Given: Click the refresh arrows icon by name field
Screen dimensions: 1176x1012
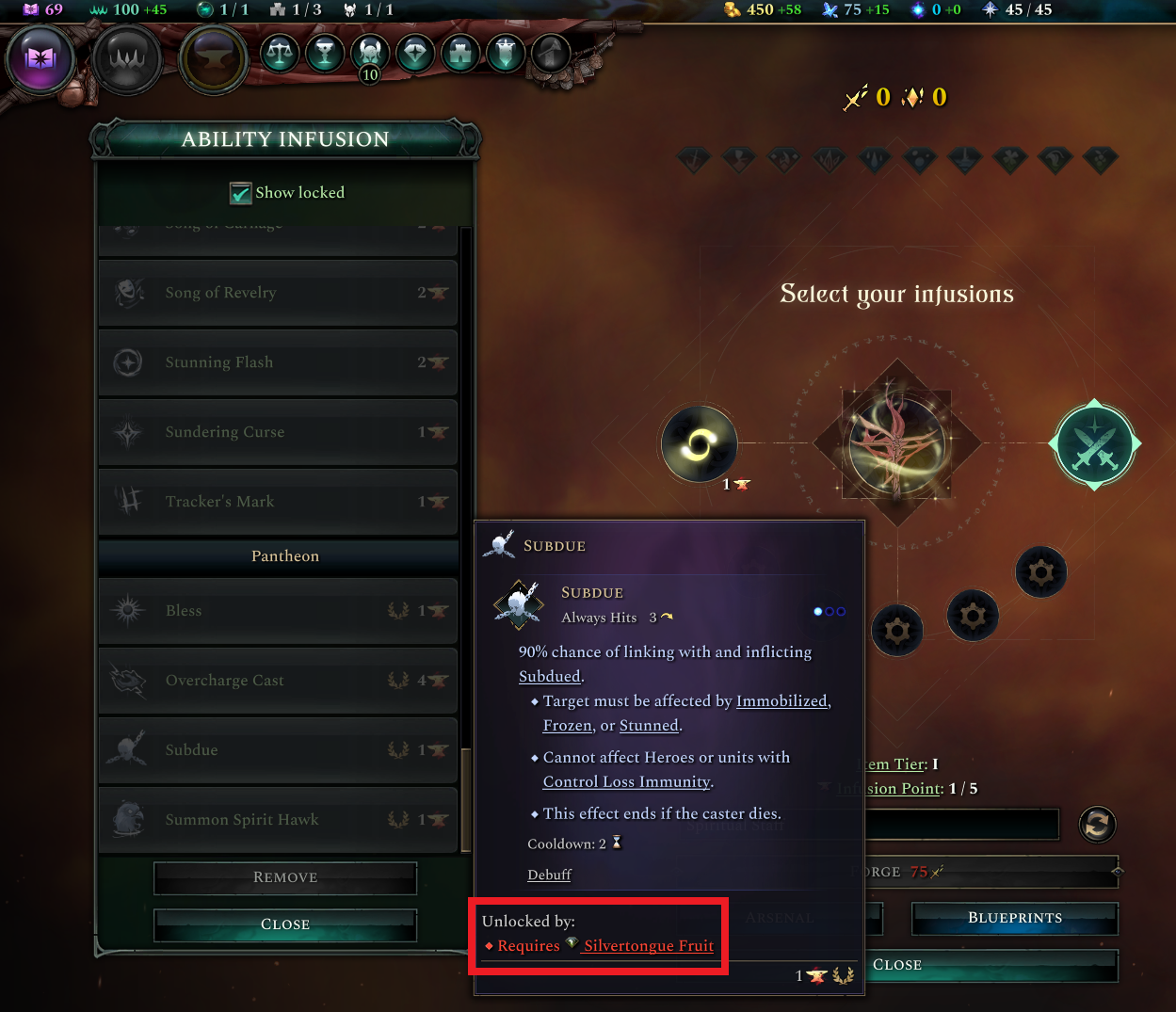Looking at the screenshot, I should tap(1096, 825).
